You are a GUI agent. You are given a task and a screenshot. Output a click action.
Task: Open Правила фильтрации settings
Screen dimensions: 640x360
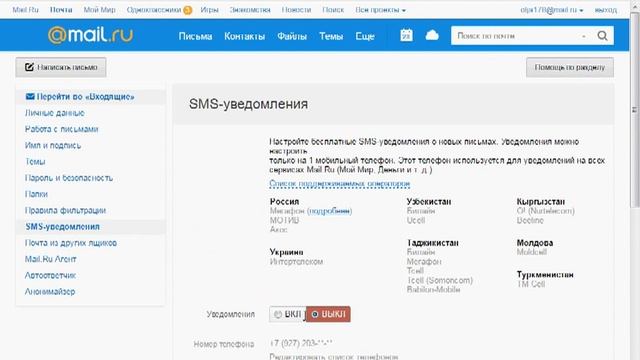point(65,211)
